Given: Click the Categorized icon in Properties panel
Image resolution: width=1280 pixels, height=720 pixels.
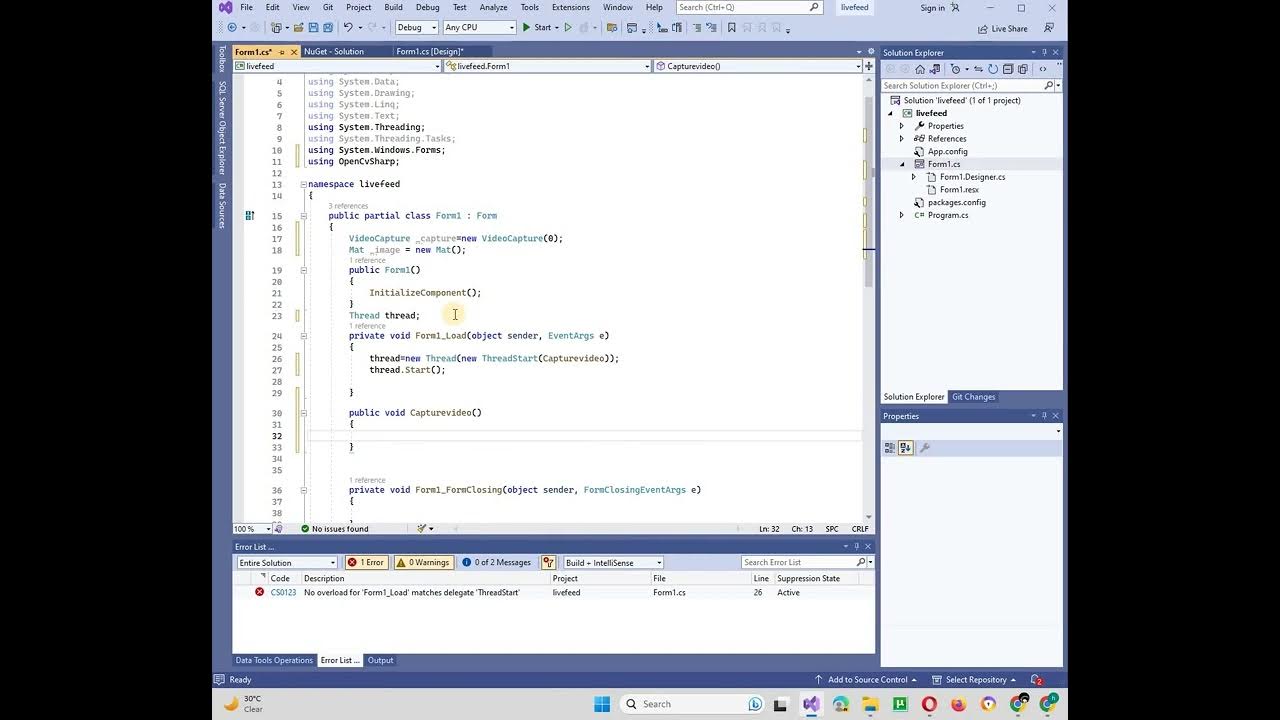Looking at the screenshot, I should point(890,448).
